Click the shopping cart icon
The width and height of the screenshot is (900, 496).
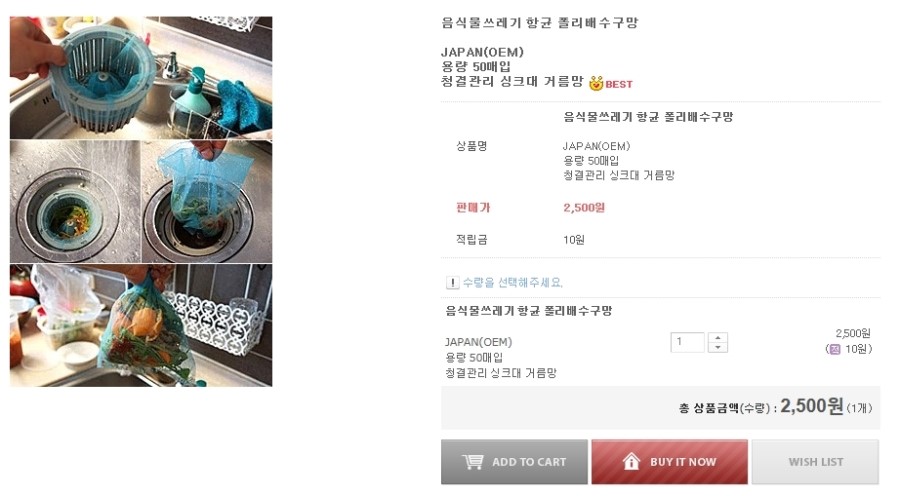point(473,462)
